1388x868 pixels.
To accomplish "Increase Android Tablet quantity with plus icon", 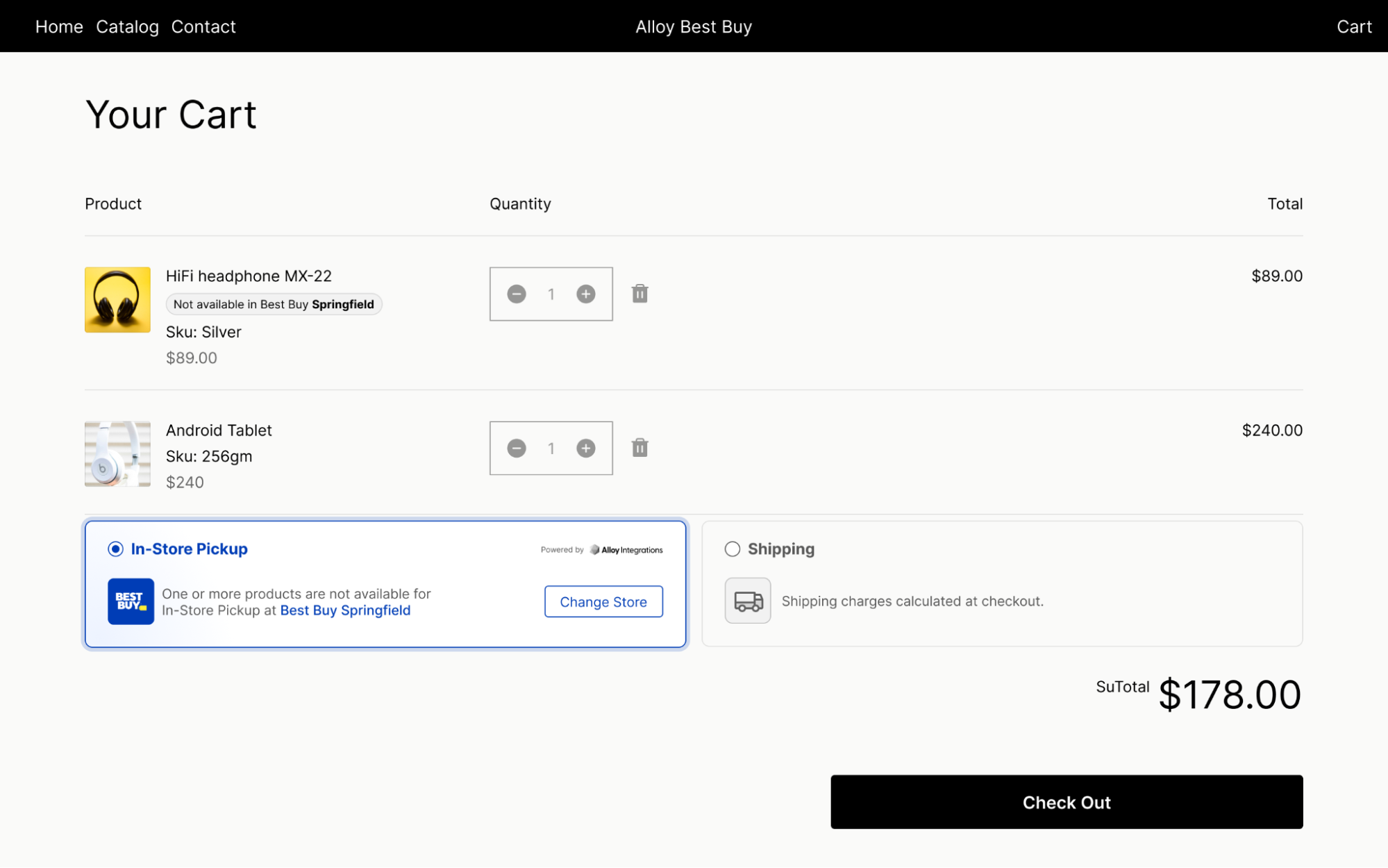I will point(585,448).
